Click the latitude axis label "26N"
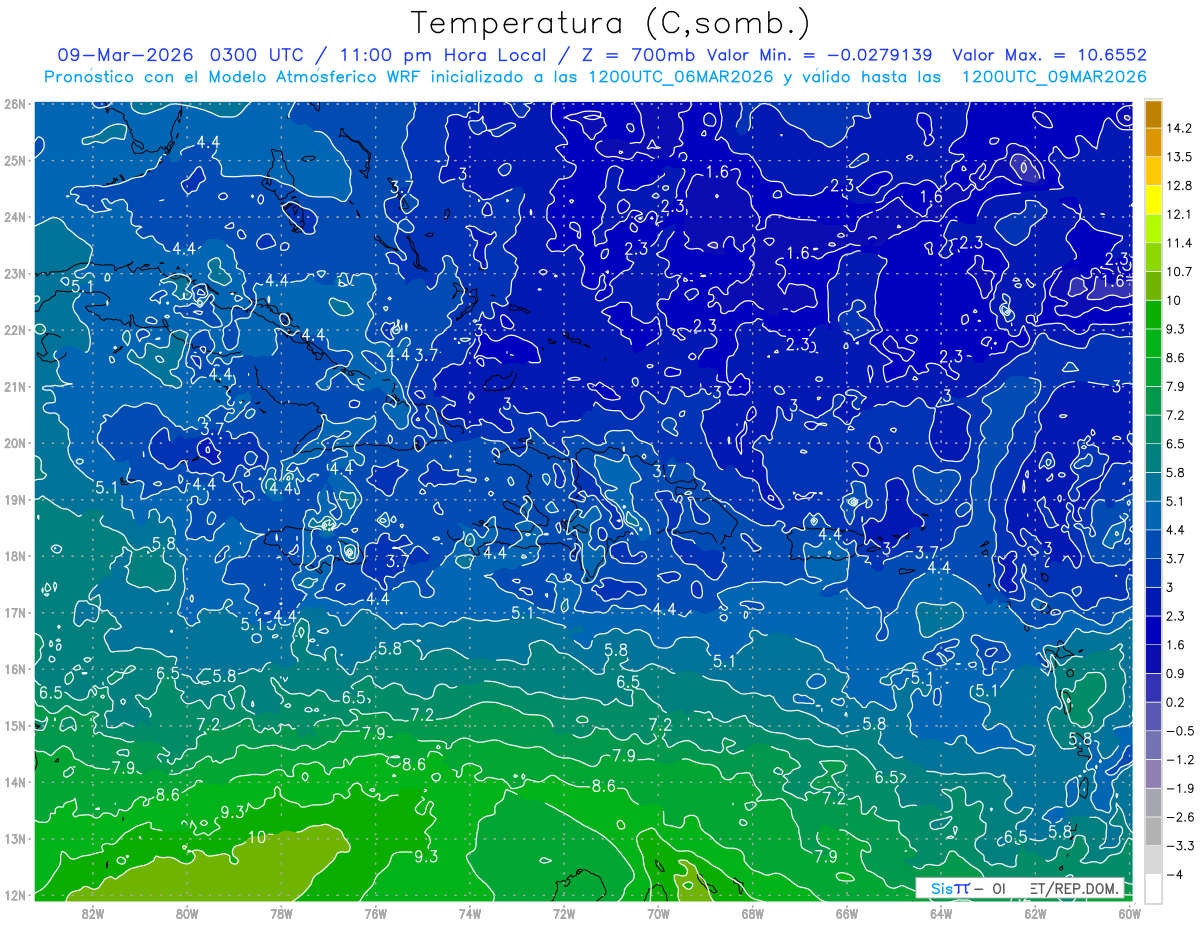Screen dimensions: 1200x927 coord(15,103)
